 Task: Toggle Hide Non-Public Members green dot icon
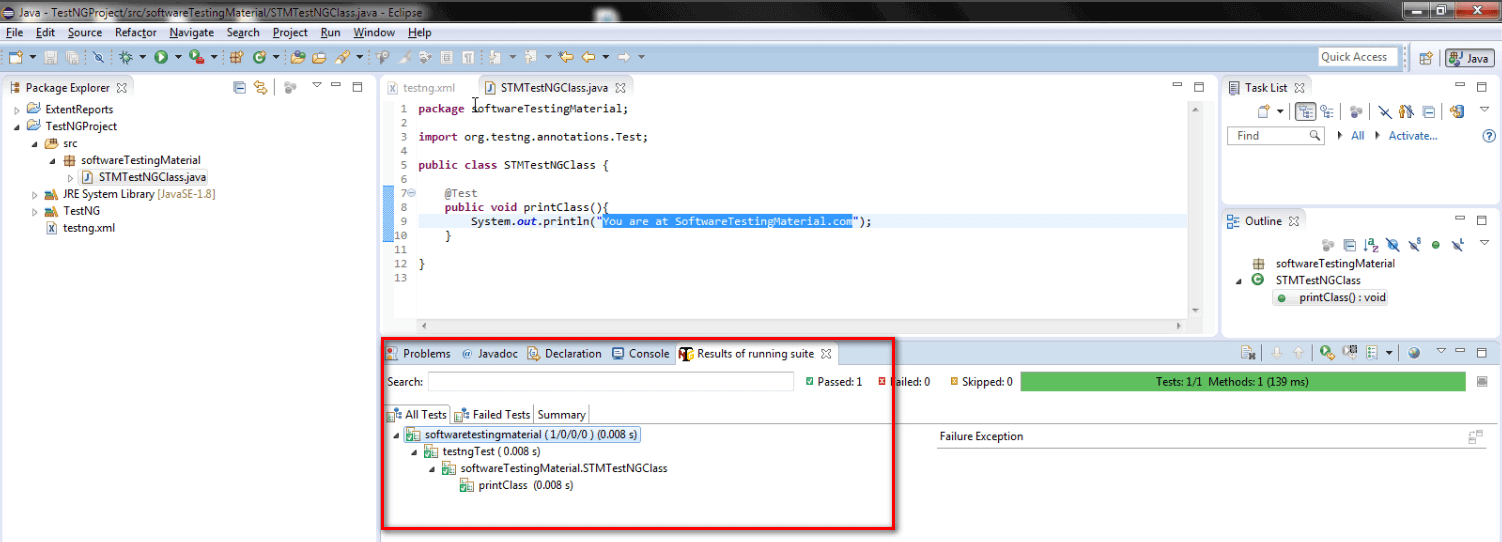click(x=1435, y=245)
